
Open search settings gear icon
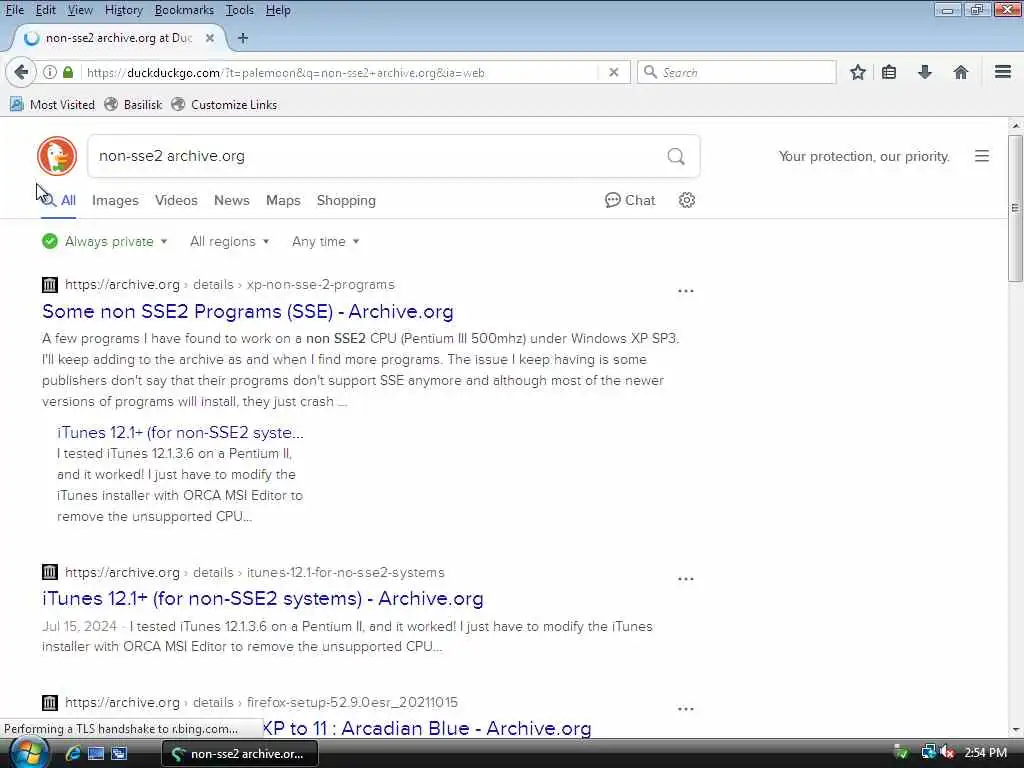[x=686, y=200]
